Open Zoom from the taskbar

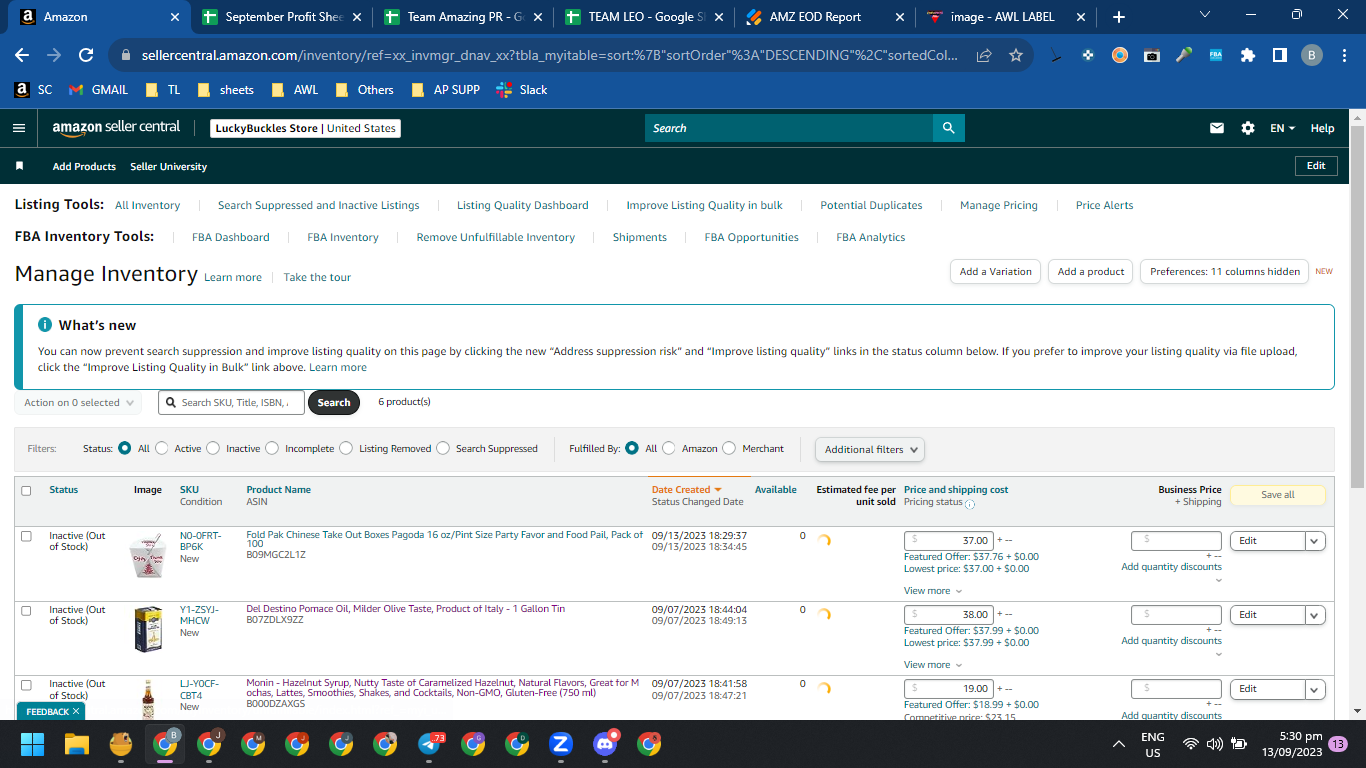coord(561,744)
